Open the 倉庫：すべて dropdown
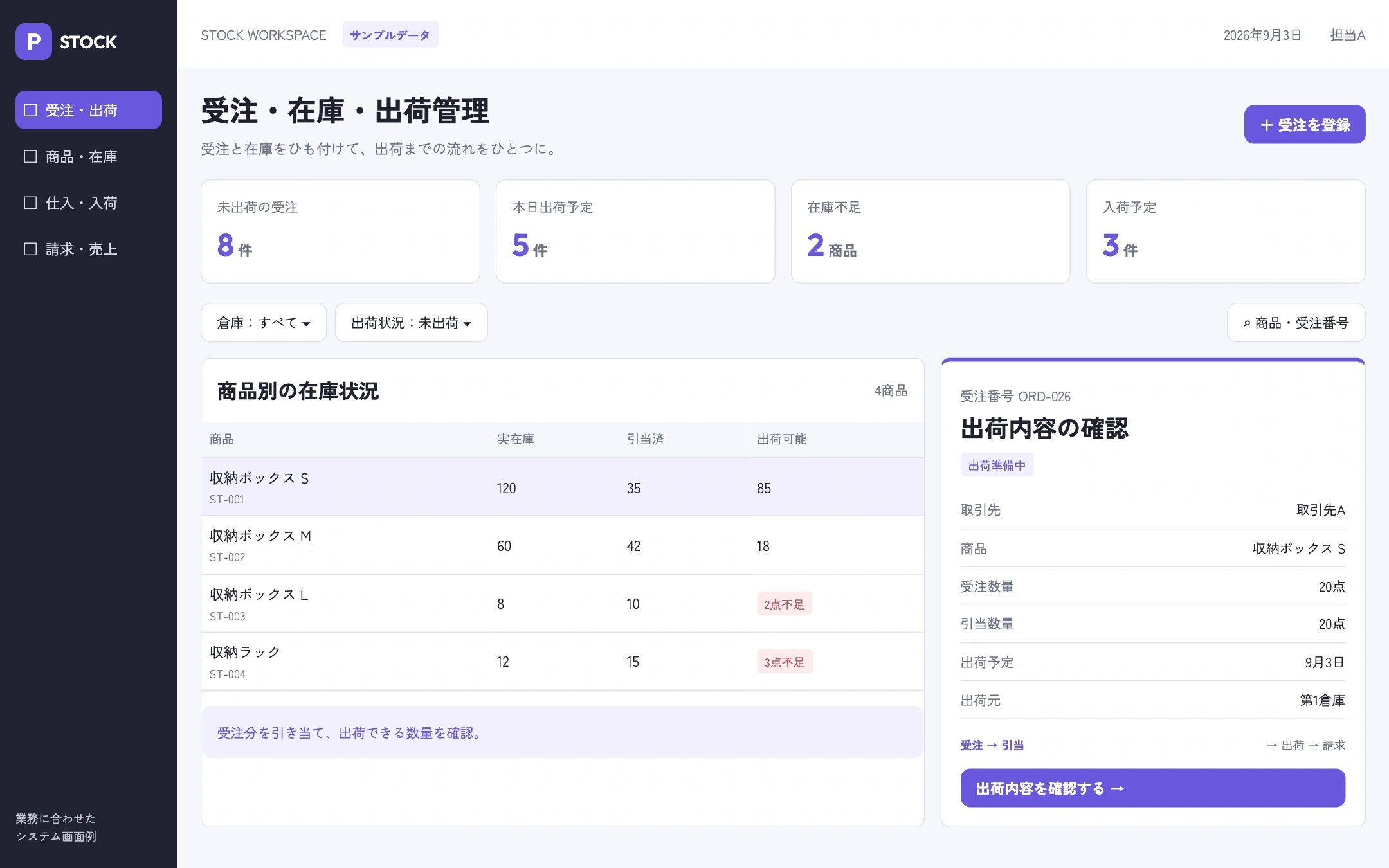The image size is (1389, 868). coord(264,323)
